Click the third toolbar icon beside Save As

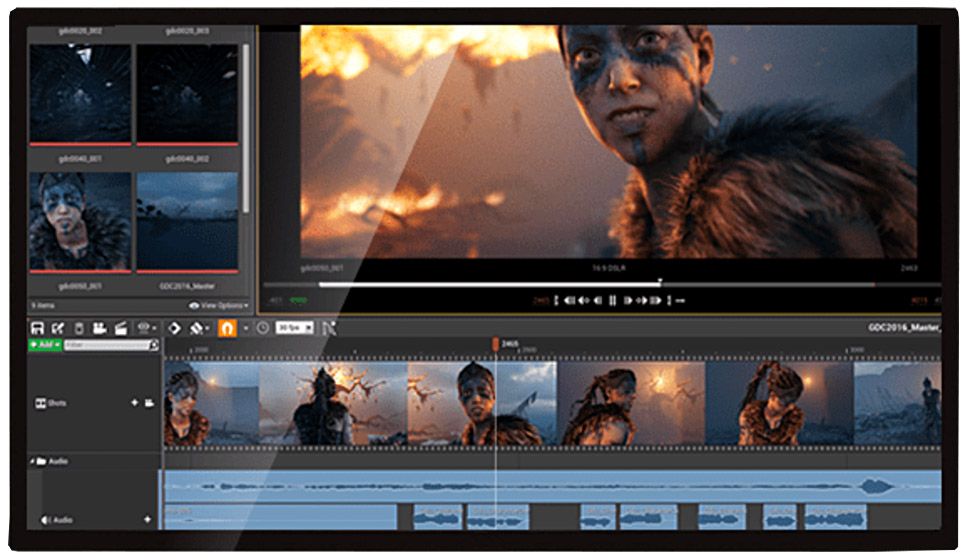pyautogui.click(x=79, y=328)
